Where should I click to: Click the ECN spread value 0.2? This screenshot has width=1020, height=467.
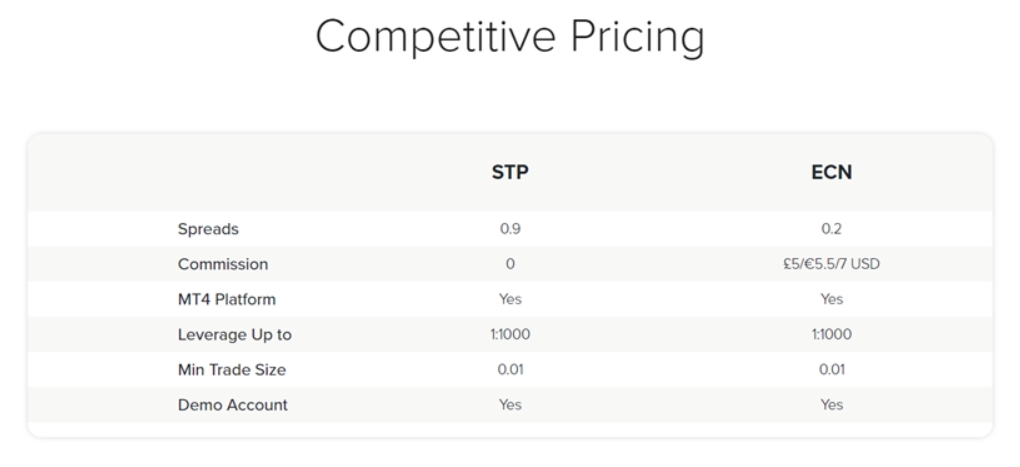pos(831,229)
